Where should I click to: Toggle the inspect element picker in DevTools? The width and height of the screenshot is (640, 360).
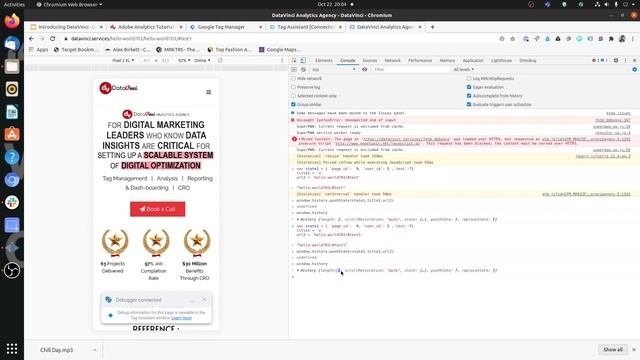click(294, 60)
